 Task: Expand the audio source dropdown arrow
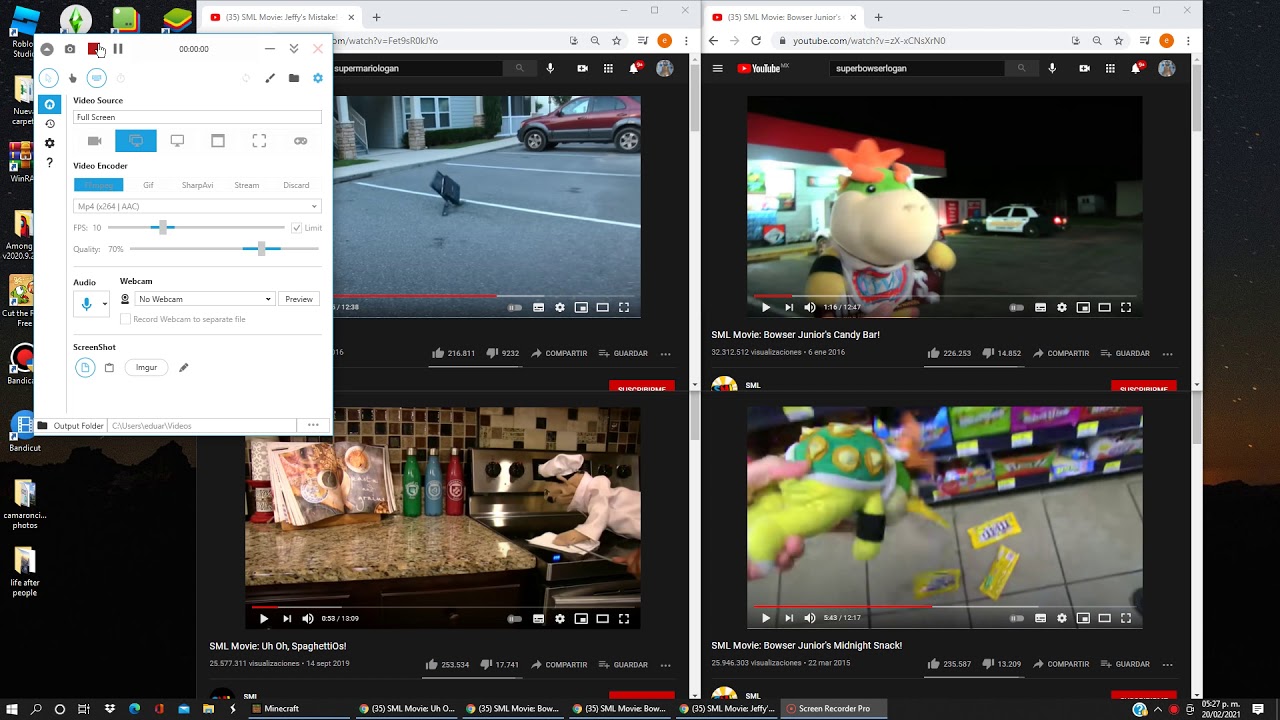[104, 304]
